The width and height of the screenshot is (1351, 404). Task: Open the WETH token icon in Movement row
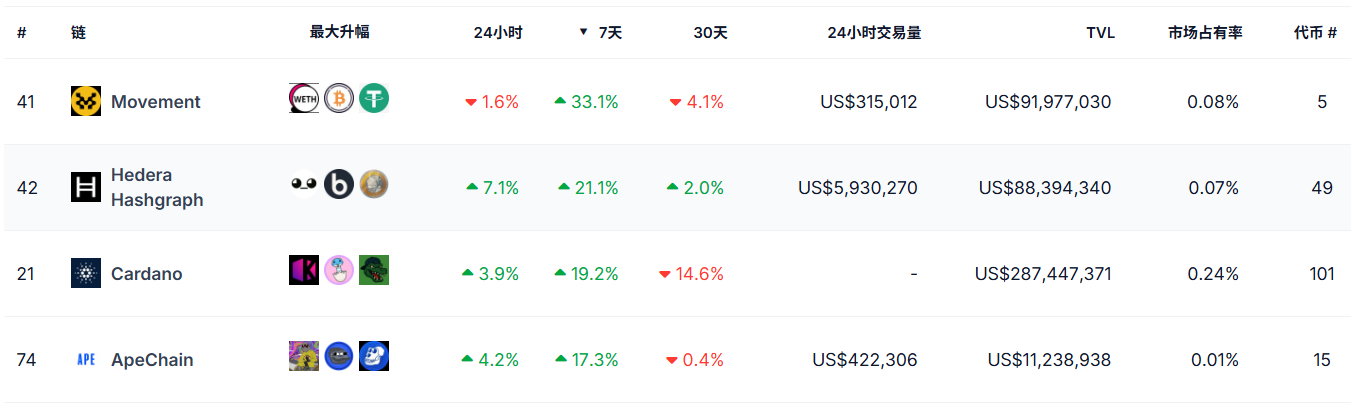point(304,98)
